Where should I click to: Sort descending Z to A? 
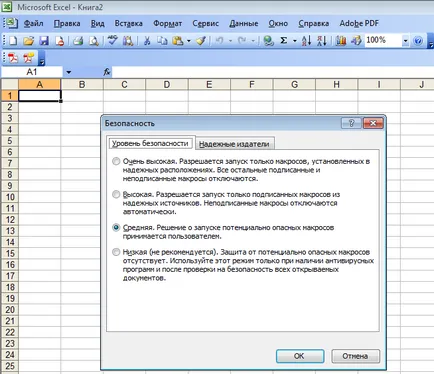[x=322, y=41]
